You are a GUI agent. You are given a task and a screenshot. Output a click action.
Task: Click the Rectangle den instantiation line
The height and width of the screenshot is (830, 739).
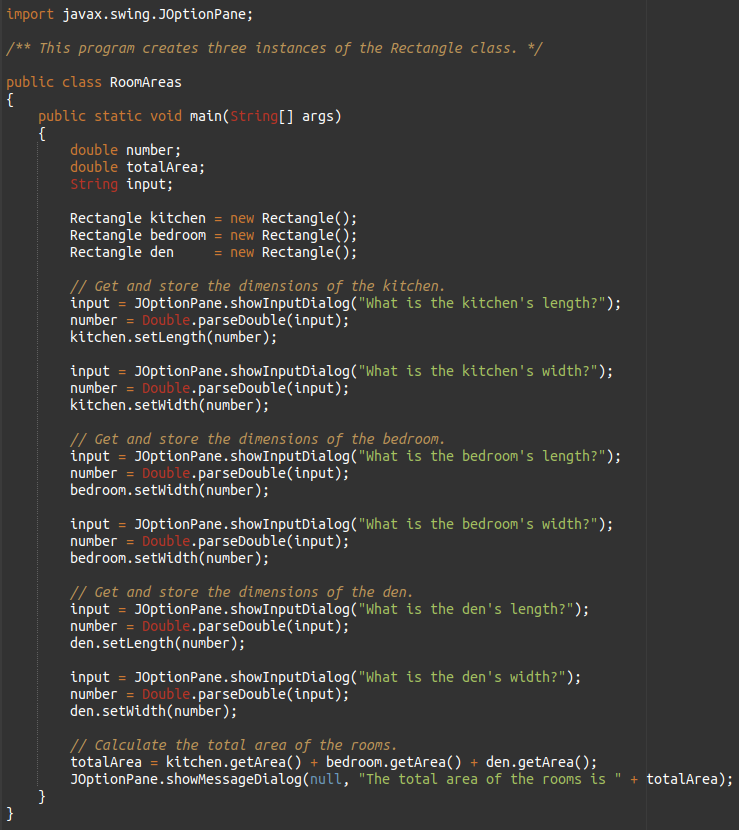tap(213, 252)
